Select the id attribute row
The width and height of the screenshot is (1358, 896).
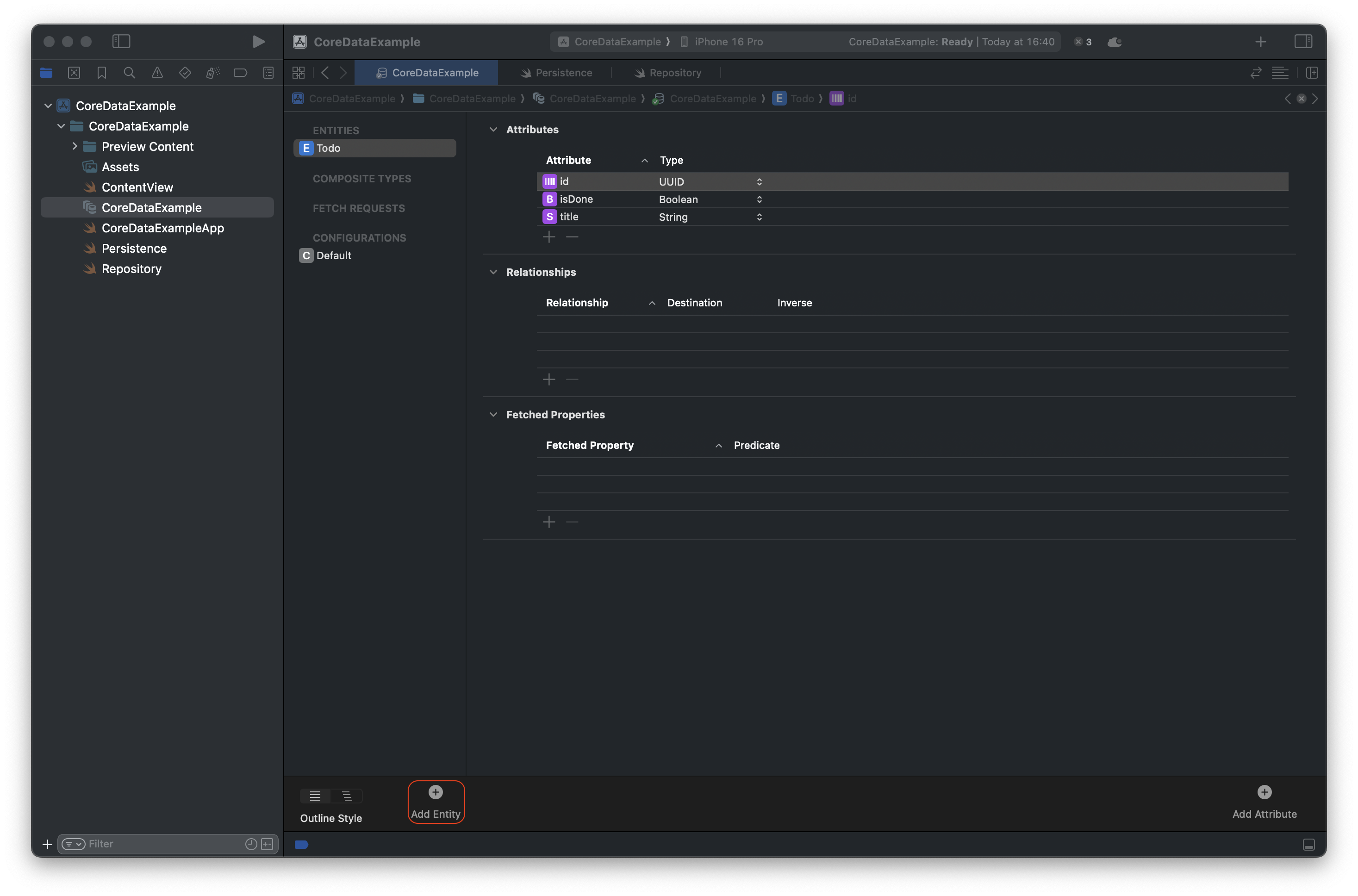pos(912,181)
